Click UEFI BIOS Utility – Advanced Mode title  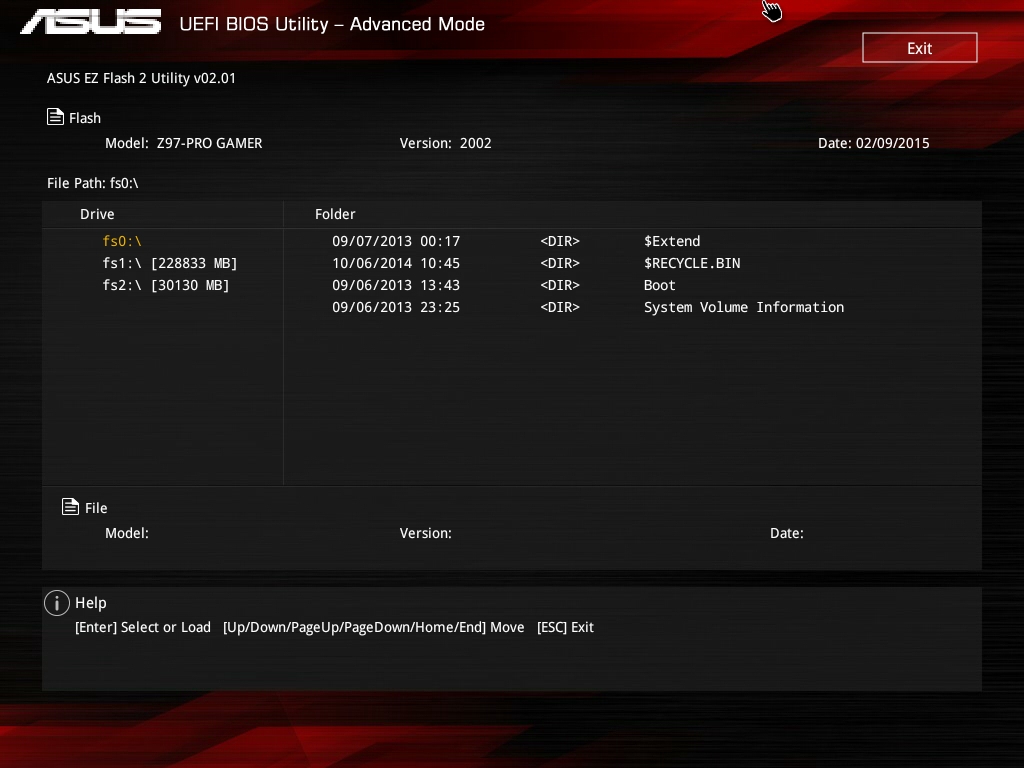(332, 24)
